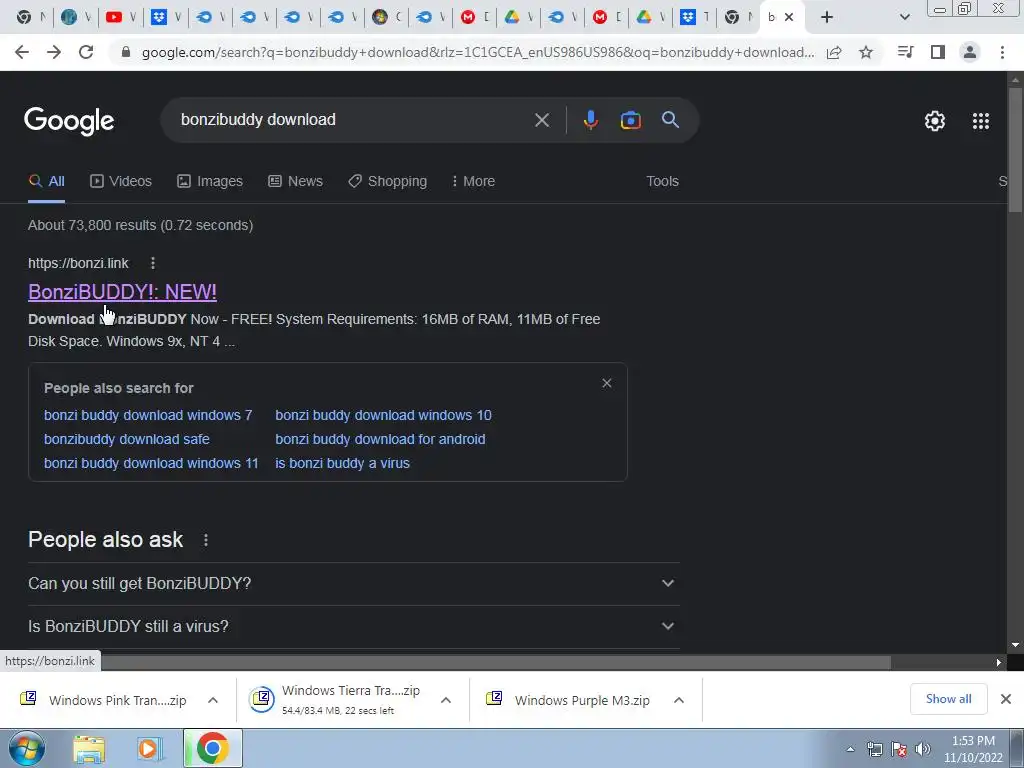Image resolution: width=1024 pixels, height=768 pixels.
Task: Show hidden system tray icons
Action: [850, 750]
